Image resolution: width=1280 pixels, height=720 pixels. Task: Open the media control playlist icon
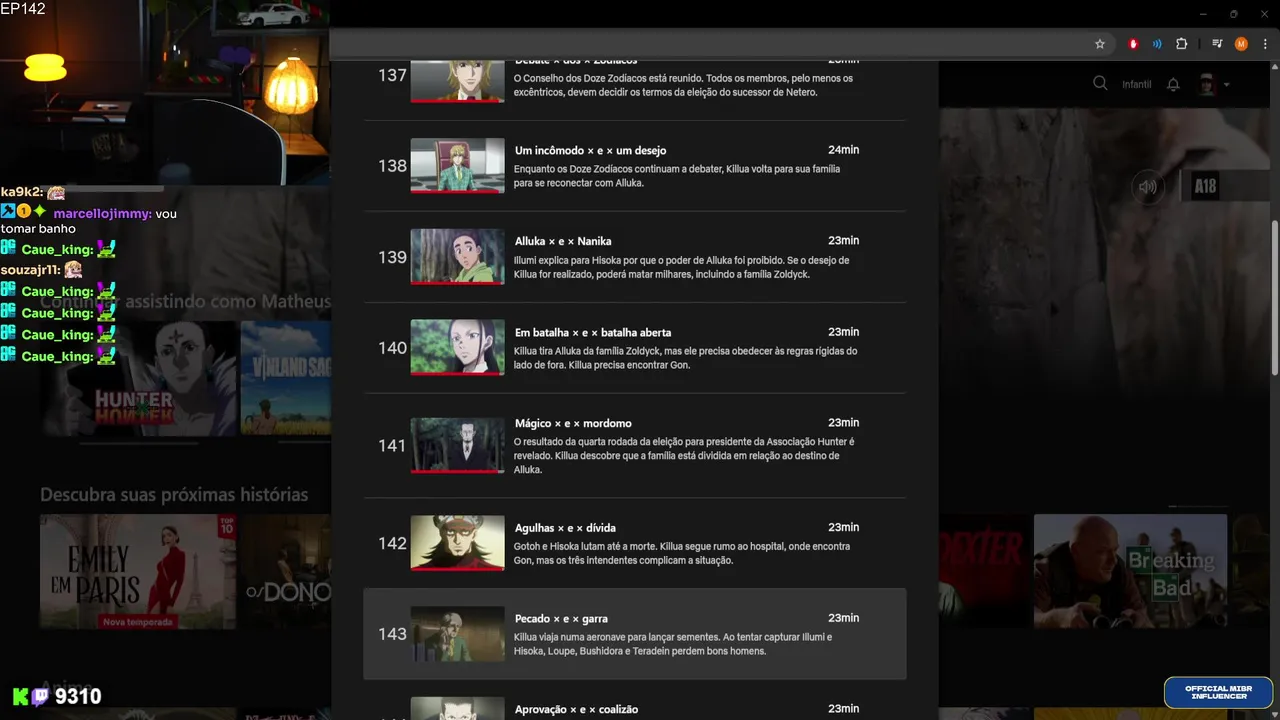pyautogui.click(x=1217, y=44)
